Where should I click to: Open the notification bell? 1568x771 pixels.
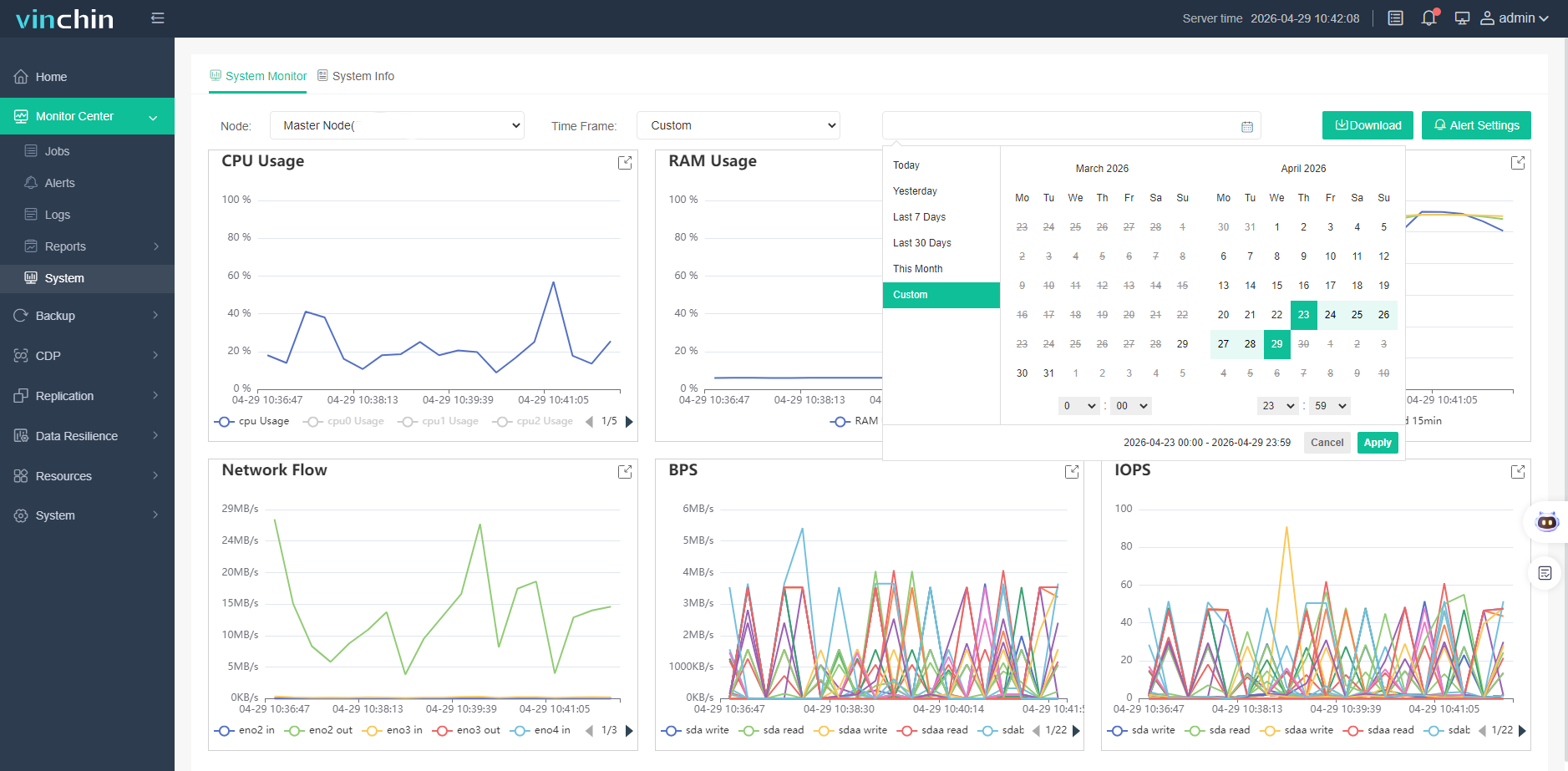click(x=1429, y=18)
